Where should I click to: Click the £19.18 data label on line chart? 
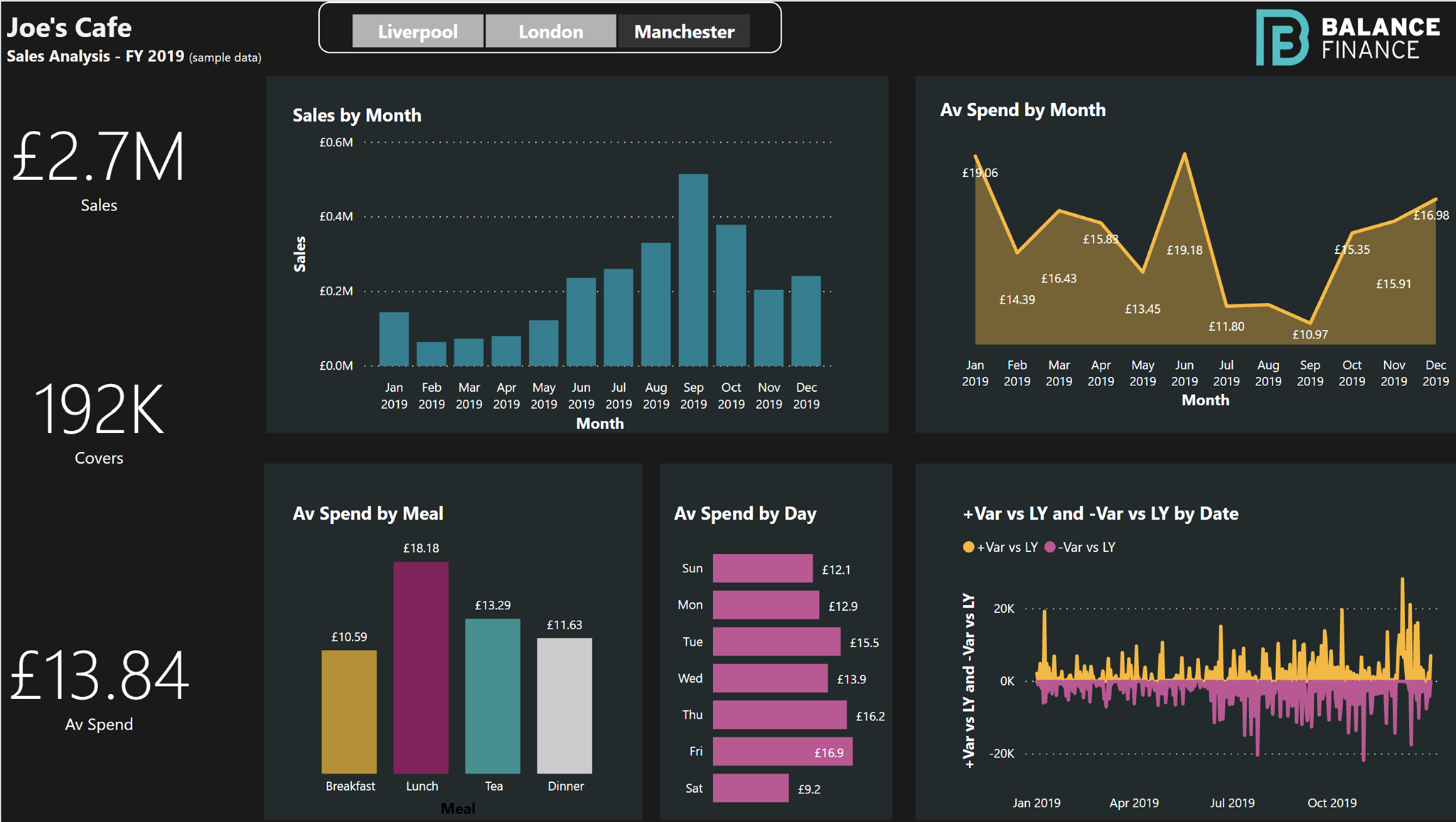click(x=1184, y=250)
